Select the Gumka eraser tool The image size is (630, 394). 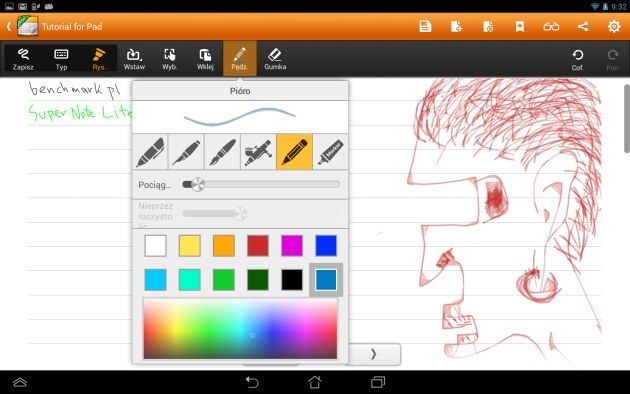275,59
